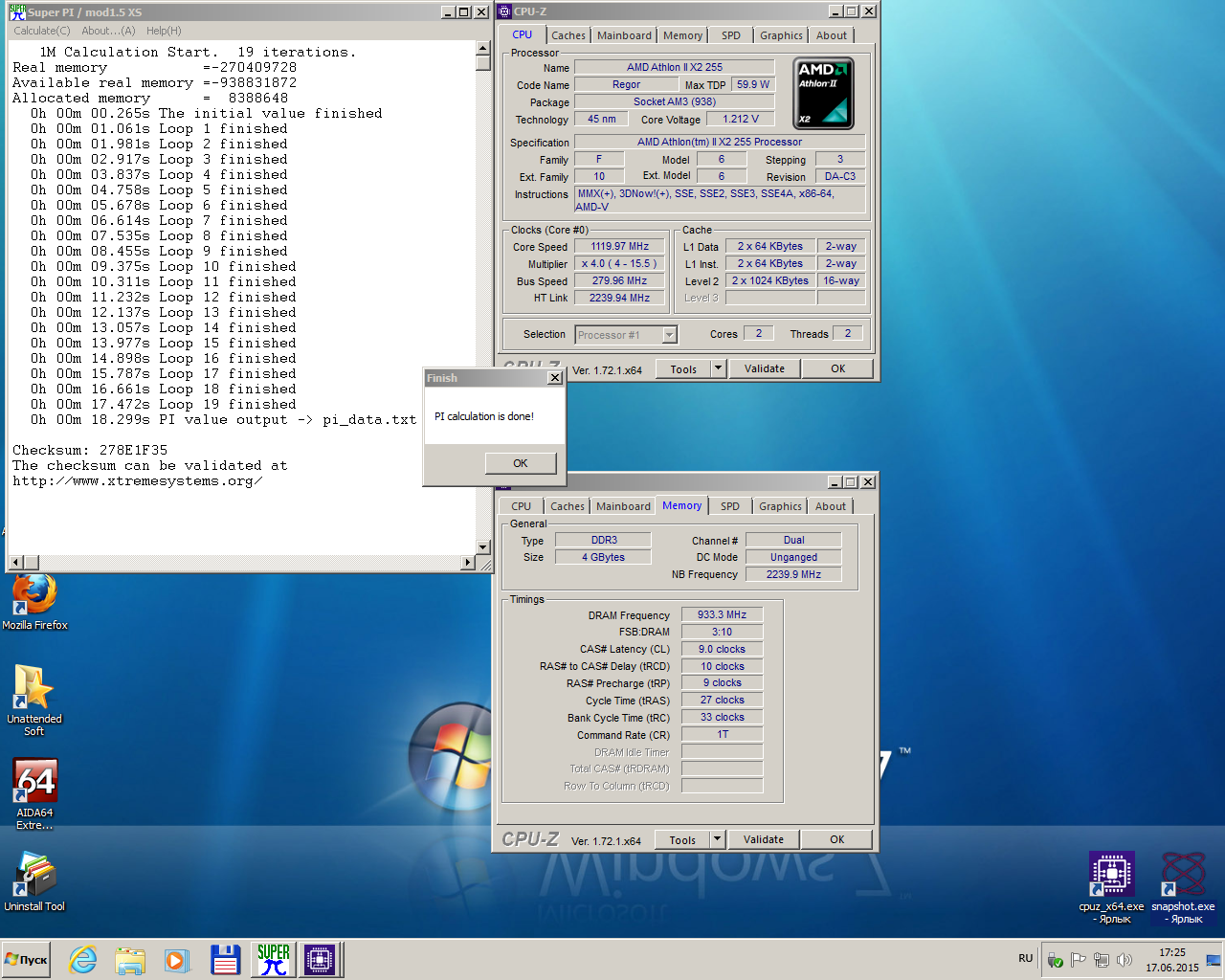
Task: Select the Mainboard tab in lower CPU-Z window
Action: (623, 506)
